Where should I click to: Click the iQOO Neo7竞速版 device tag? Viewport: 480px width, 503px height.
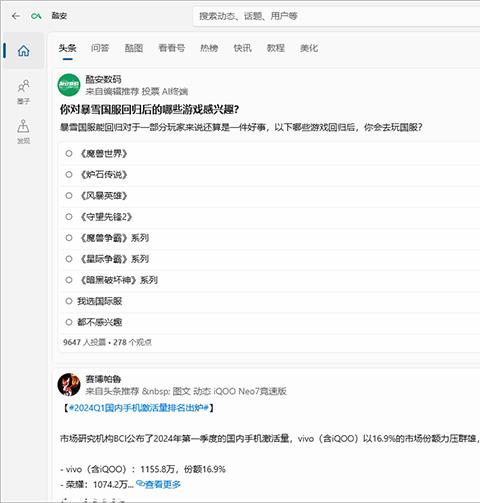point(250,391)
